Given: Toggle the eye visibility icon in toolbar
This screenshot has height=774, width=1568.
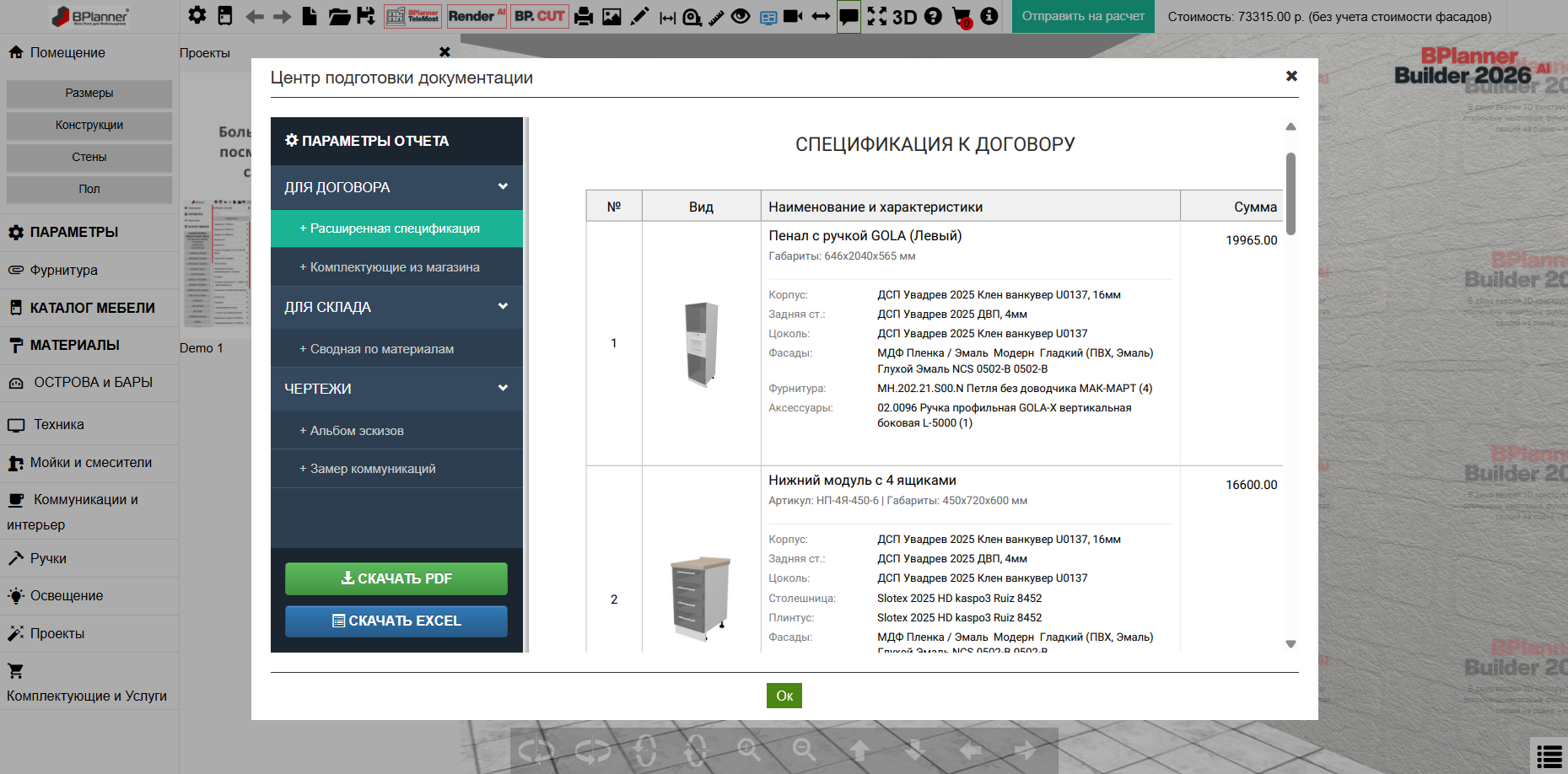Looking at the screenshot, I should (741, 16).
